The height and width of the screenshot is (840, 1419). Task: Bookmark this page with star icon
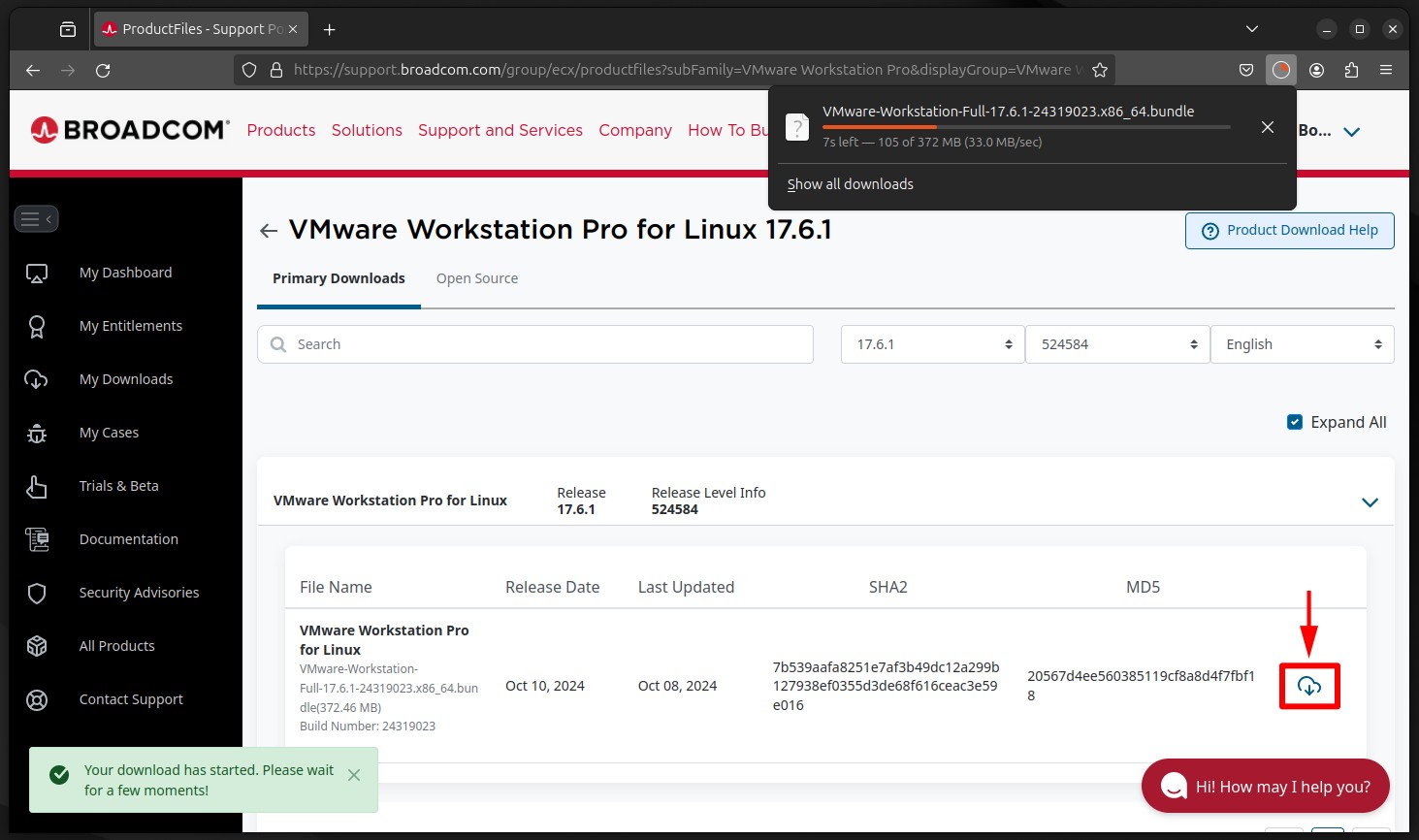(1099, 70)
